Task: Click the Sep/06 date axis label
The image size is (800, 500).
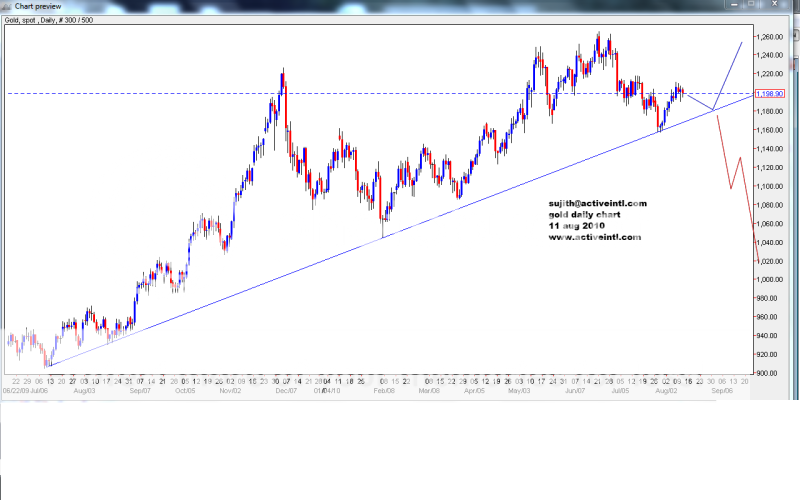Action: [x=722, y=391]
